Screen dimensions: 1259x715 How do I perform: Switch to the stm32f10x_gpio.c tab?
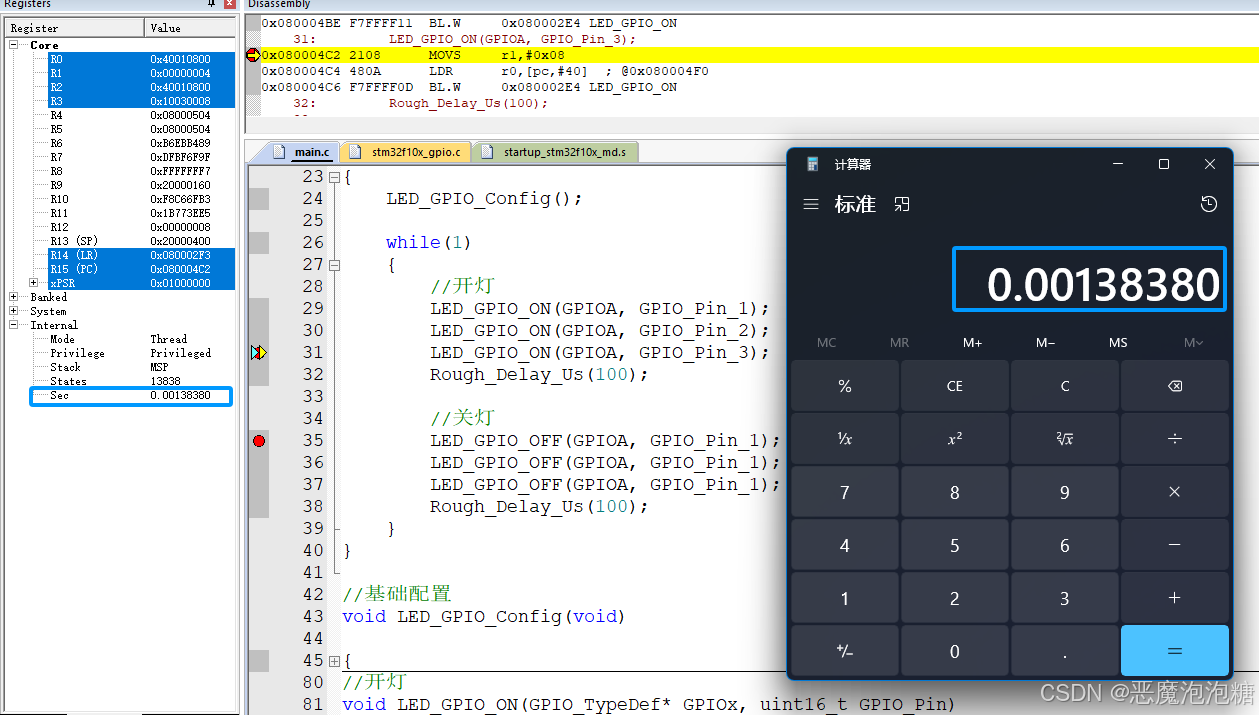405,152
